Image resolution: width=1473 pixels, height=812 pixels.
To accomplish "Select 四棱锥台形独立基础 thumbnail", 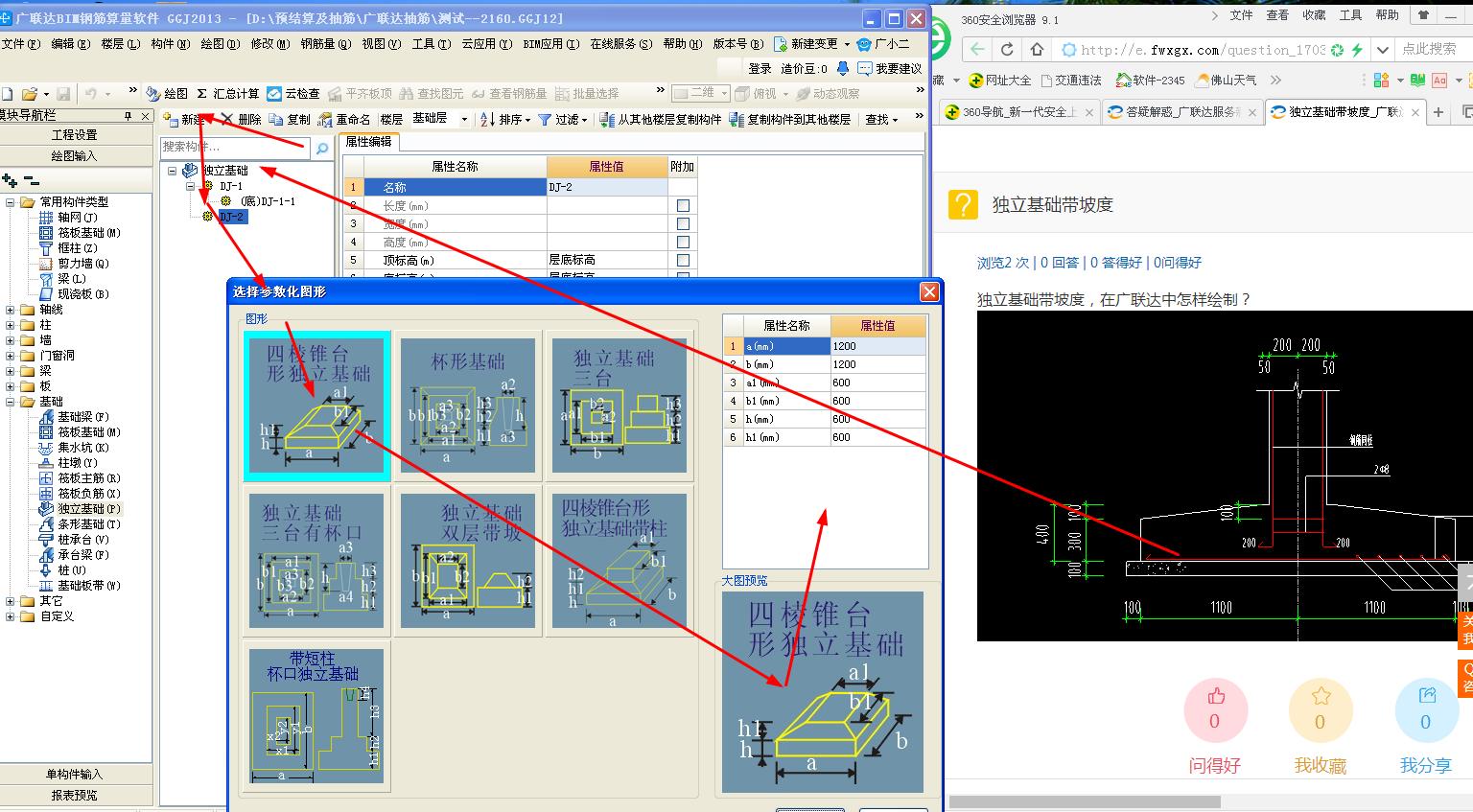I will 316,406.
